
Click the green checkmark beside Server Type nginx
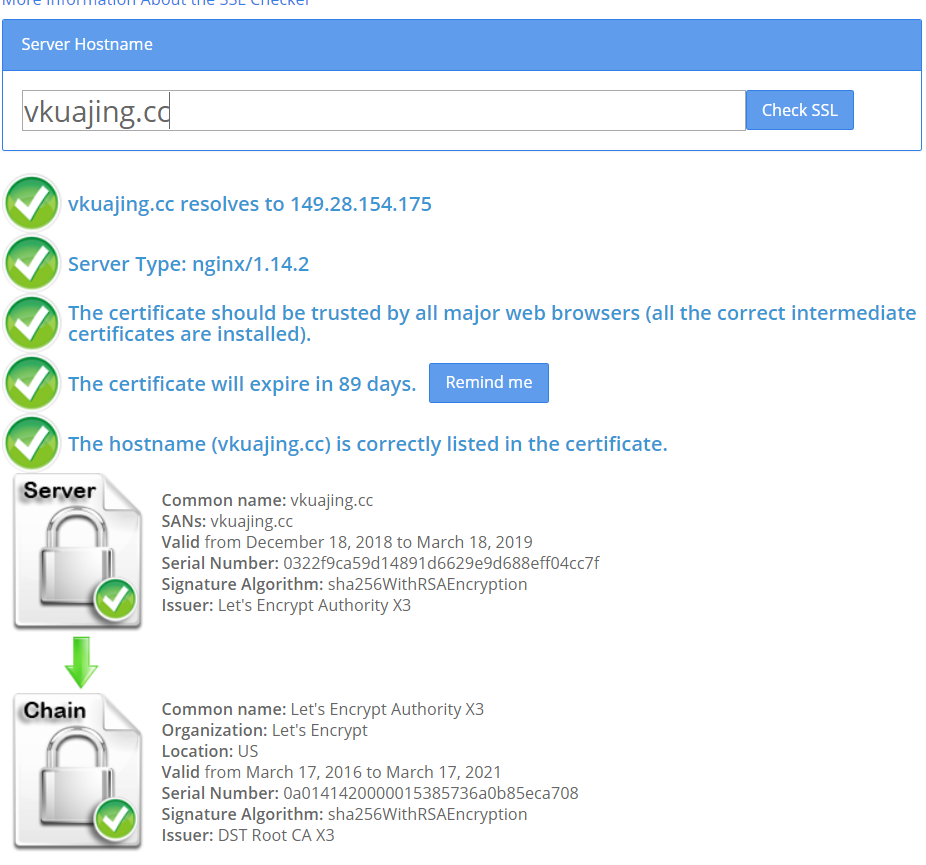[x=32, y=264]
